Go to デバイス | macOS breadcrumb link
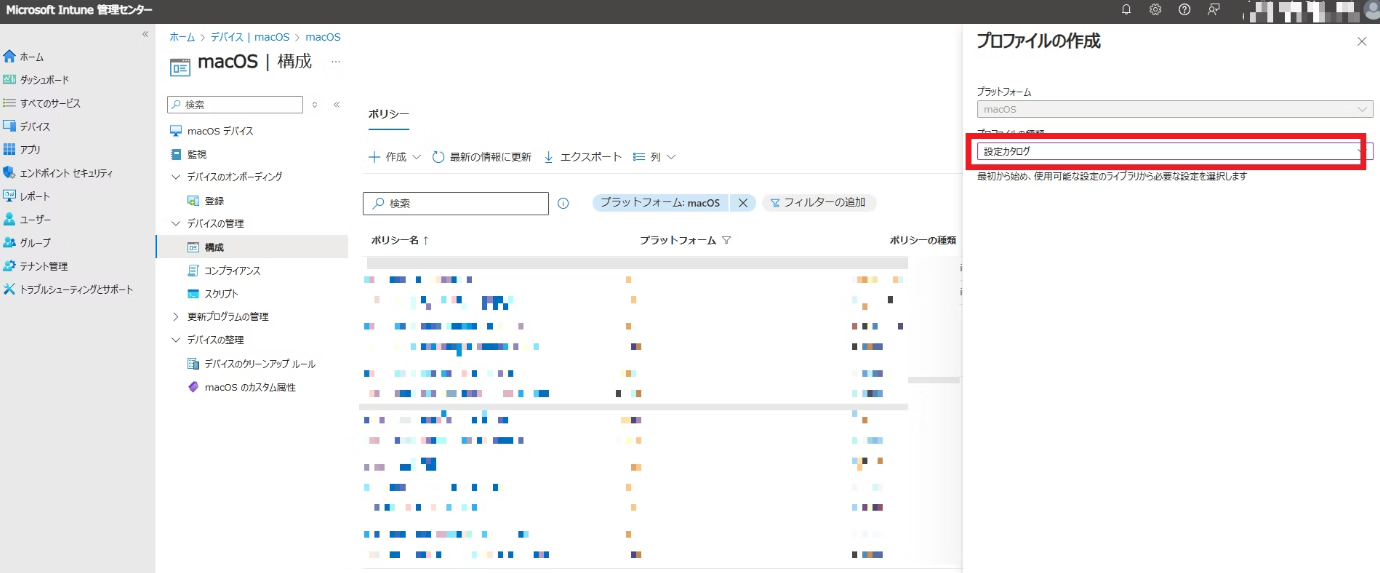The image size is (1380, 573). (x=250, y=37)
